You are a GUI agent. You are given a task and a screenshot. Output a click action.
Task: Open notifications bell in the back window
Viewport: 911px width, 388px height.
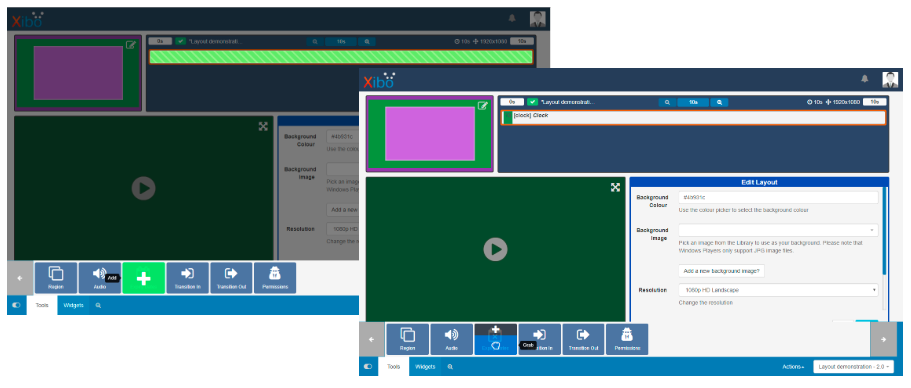point(512,18)
